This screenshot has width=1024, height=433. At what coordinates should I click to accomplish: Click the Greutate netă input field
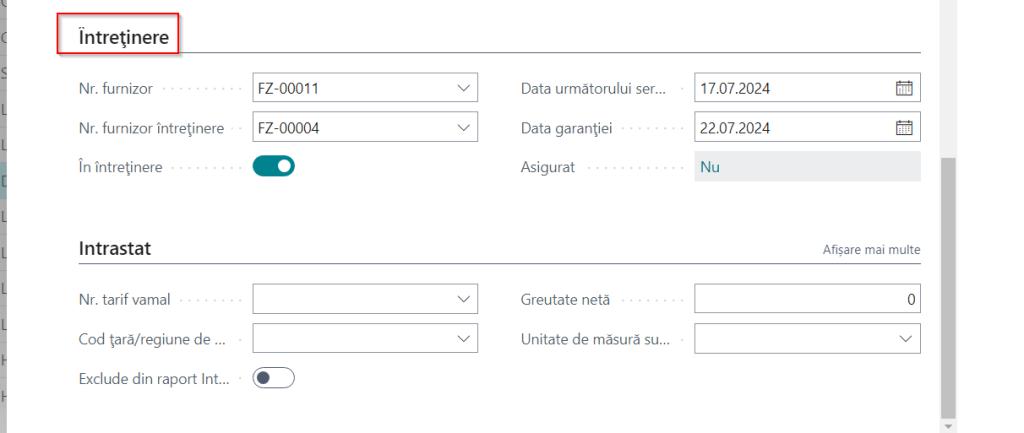point(806,299)
